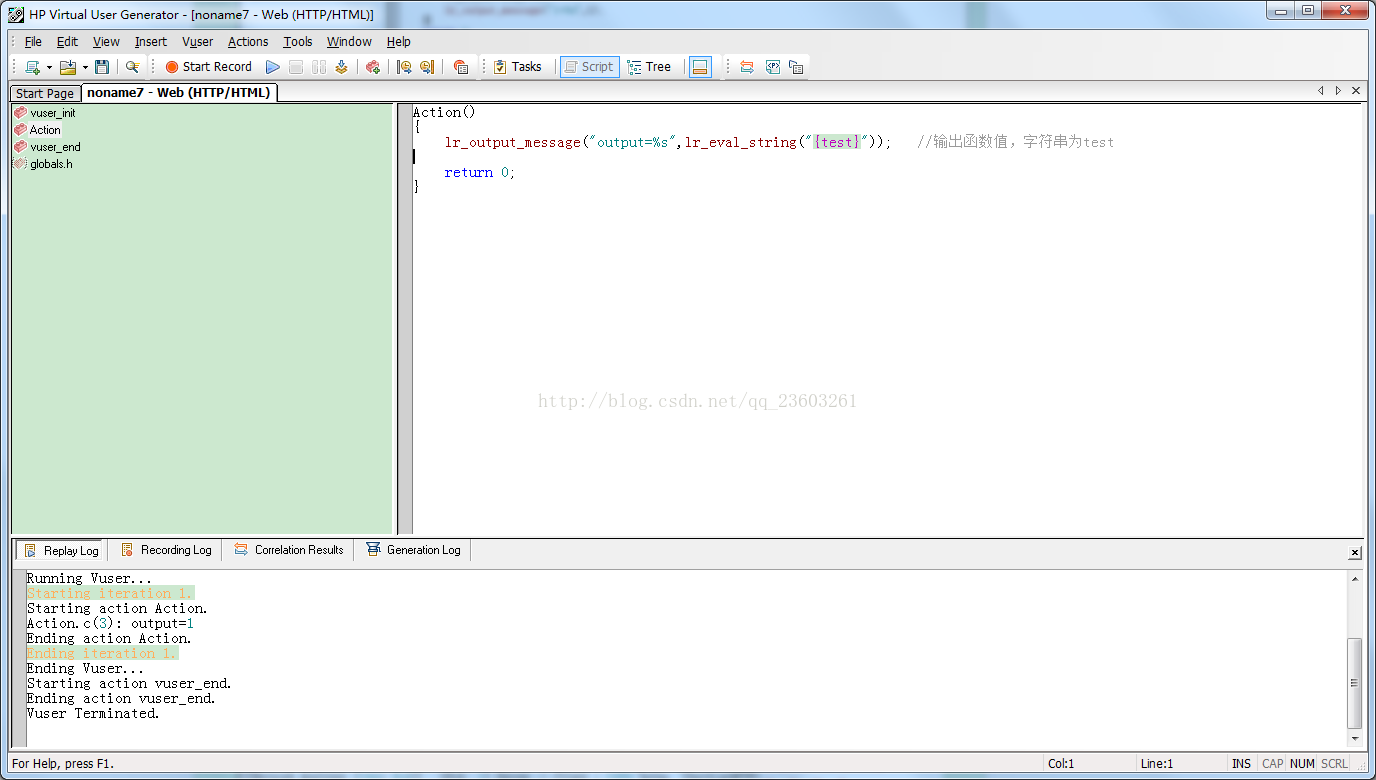Screen dimensions: 1376x780
Task: Save the script with the floppy disk icon
Action: click(102, 67)
